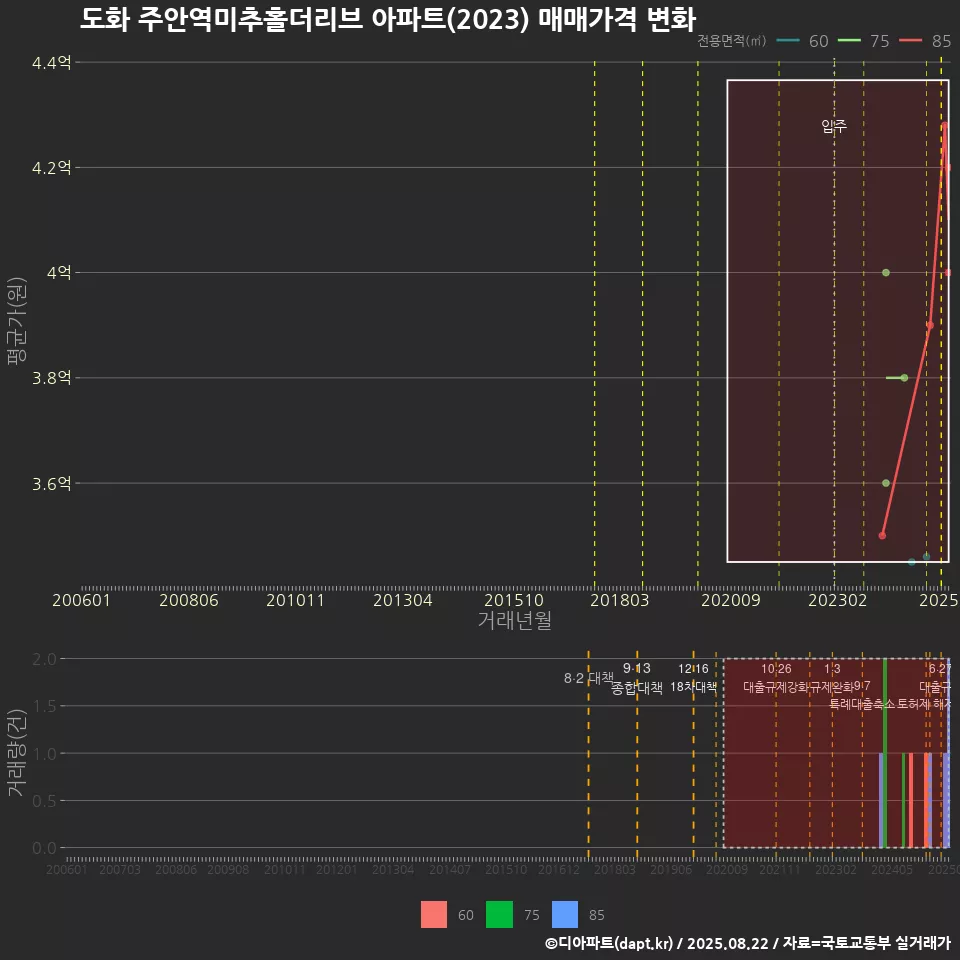Select the green data point at 3.6억
This screenshot has height=960, width=960.
(x=886, y=483)
